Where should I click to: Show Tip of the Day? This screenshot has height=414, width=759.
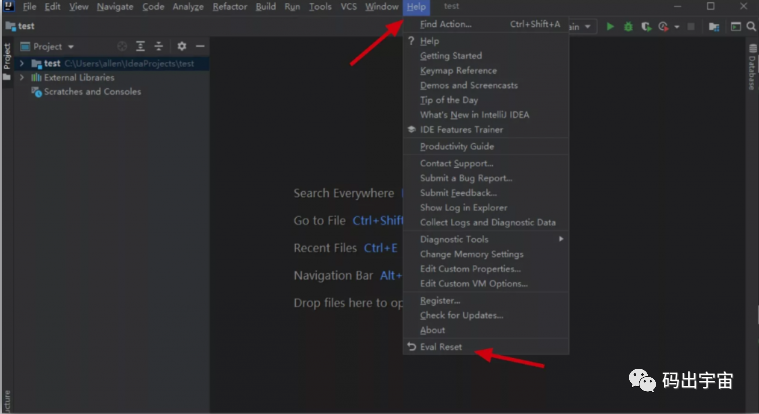486,100
